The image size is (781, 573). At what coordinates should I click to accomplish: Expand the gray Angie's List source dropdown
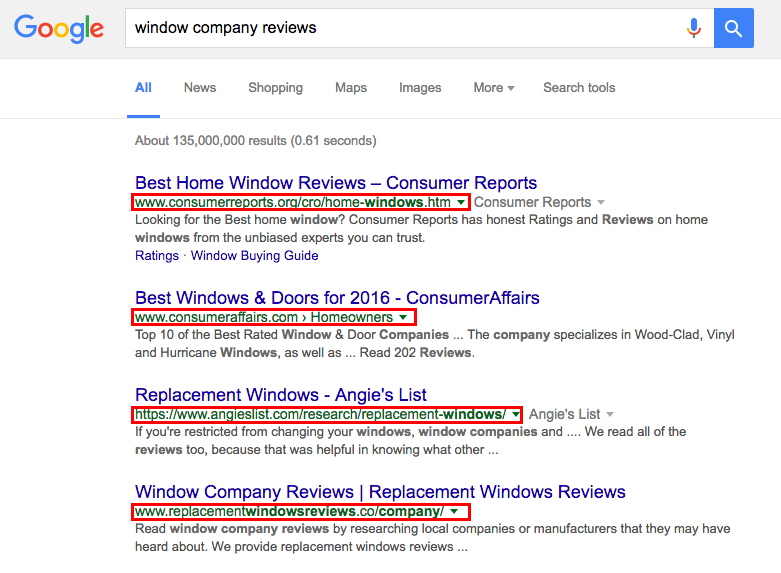coord(610,415)
